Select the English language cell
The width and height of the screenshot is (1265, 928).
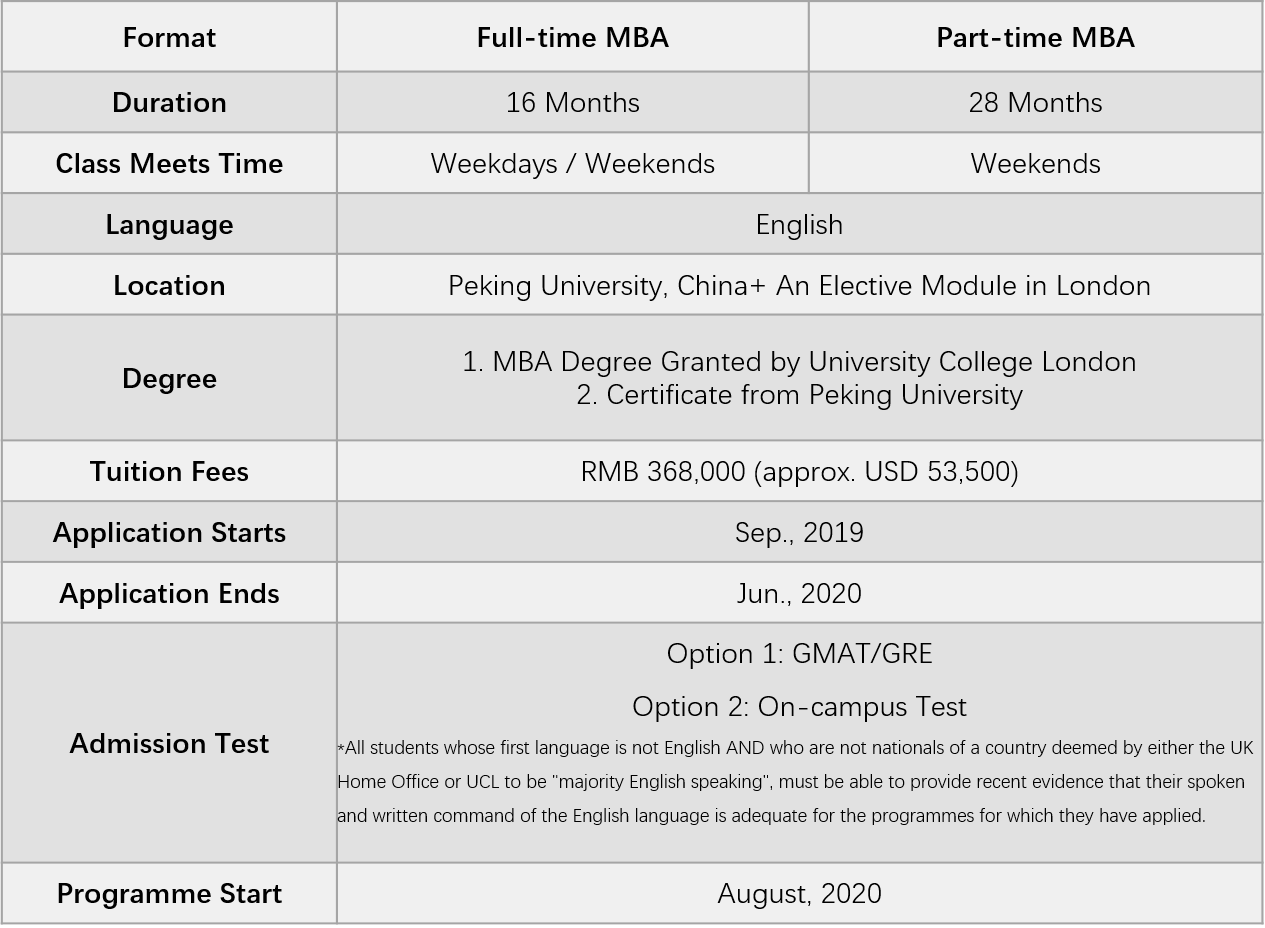coord(799,225)
